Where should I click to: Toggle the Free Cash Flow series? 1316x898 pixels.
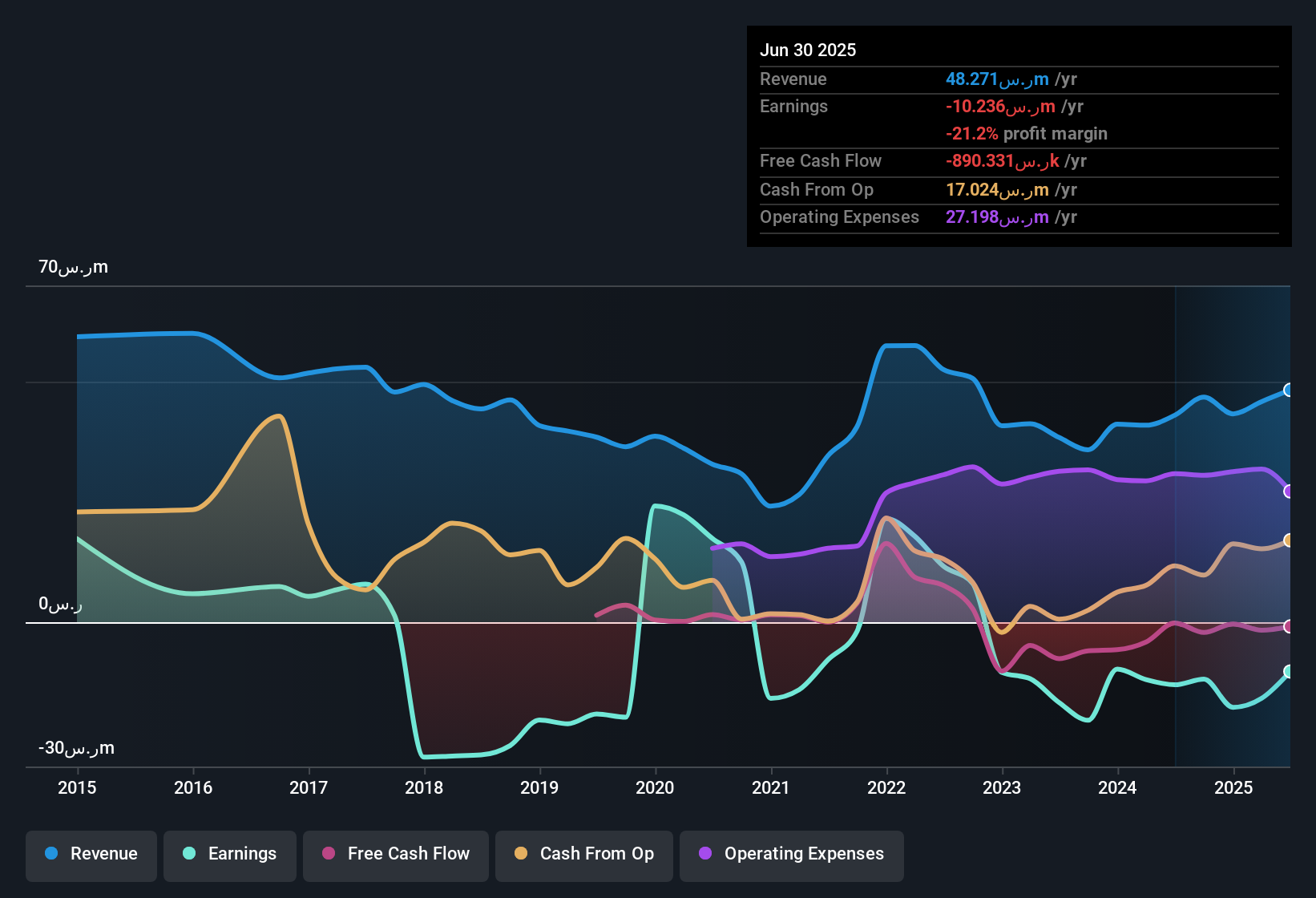pyautogui.click(x=395, y=855)
